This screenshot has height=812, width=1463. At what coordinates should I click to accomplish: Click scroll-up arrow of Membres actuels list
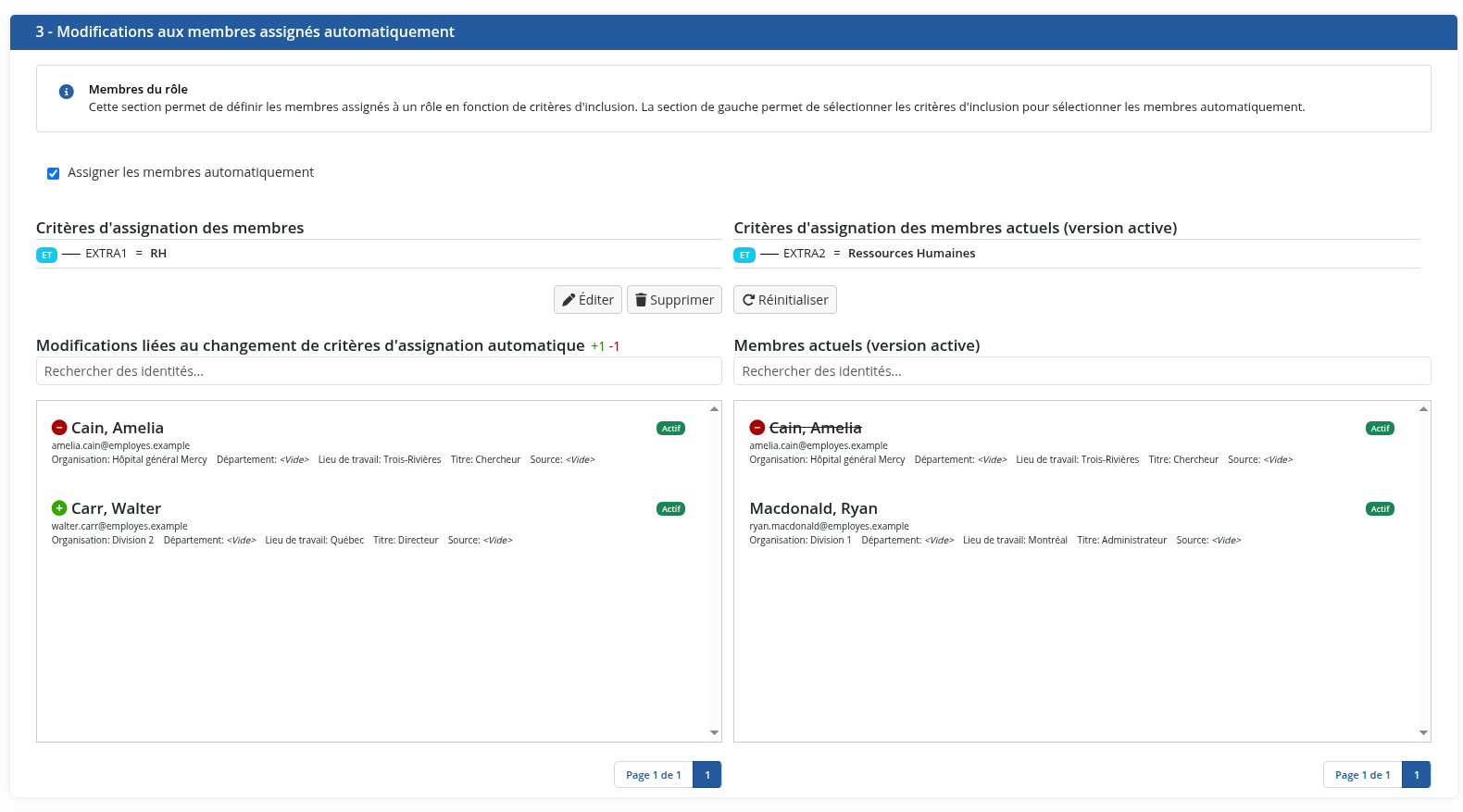(1423, 408)
